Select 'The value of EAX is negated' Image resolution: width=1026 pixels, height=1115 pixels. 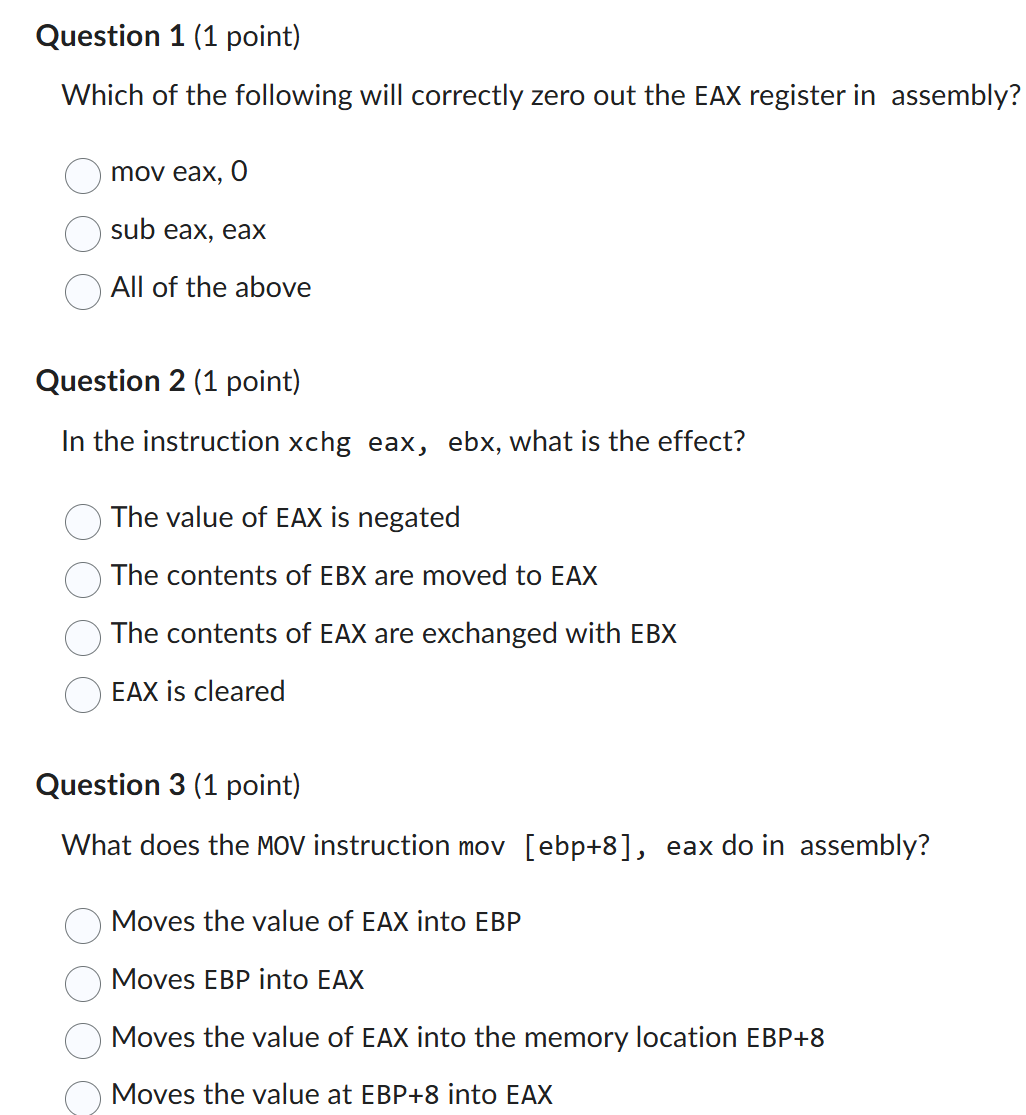click(x=82, y=522)
